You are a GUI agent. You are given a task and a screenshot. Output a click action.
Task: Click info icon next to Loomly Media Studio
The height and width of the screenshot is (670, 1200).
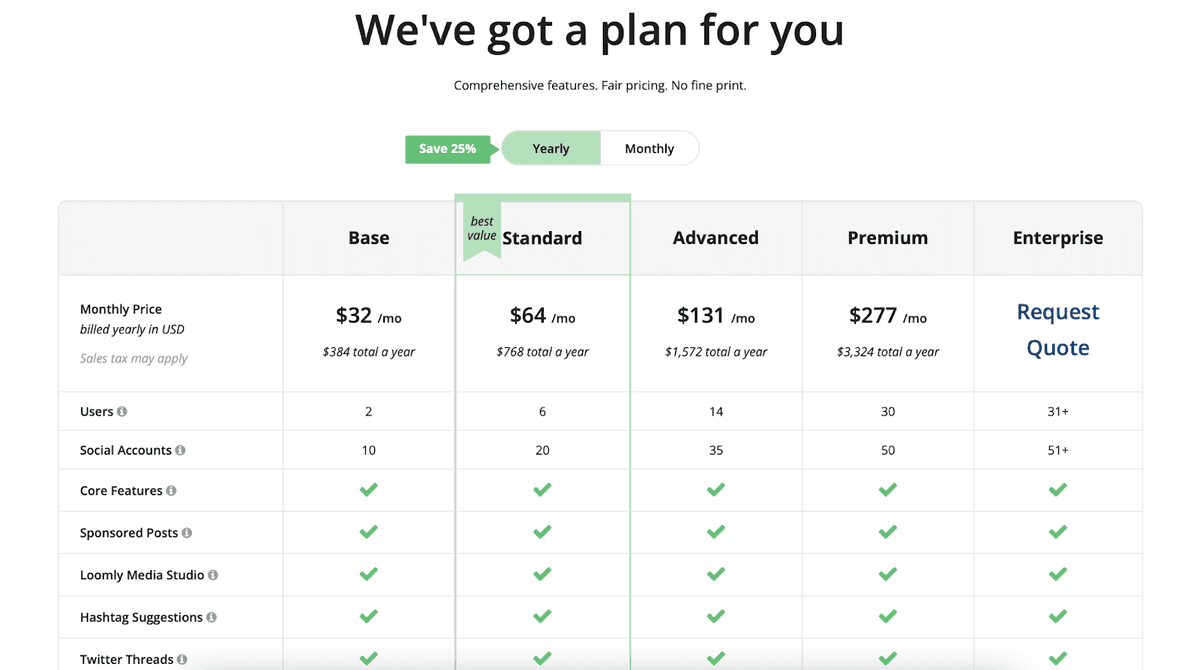click(213, 576)
